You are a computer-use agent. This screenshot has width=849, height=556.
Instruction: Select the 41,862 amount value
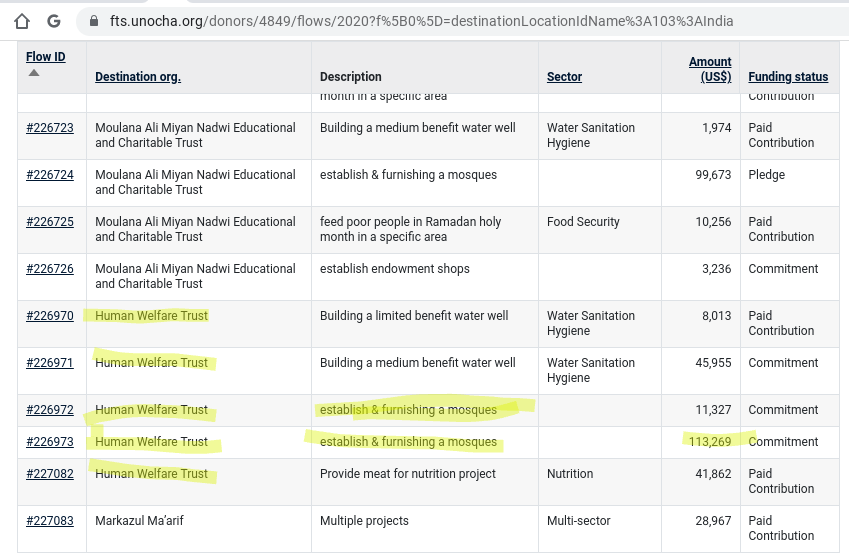[x=713, y=474]
